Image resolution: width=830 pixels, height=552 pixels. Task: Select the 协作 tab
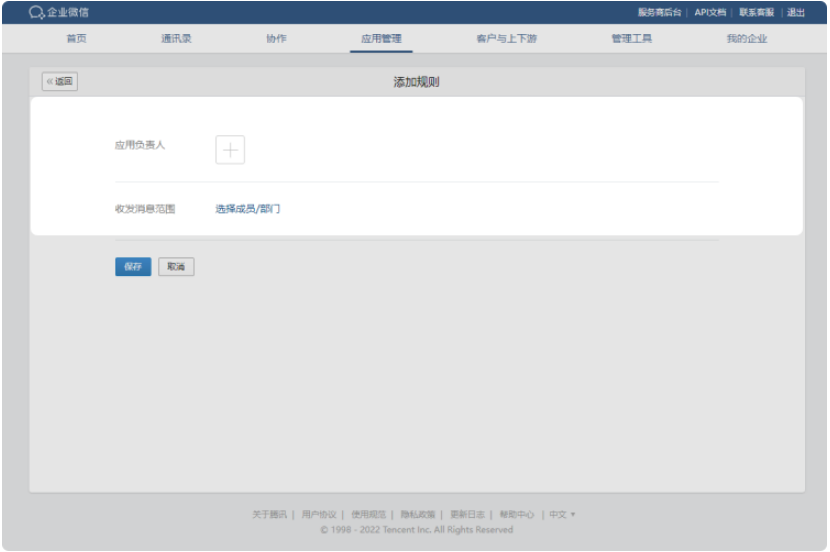click(276, 39)
